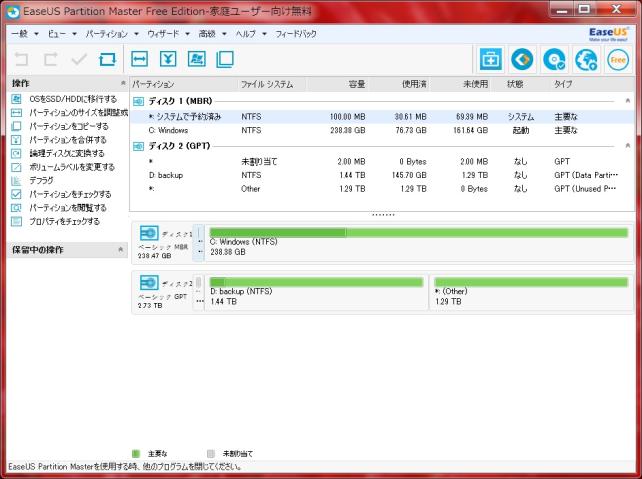The width and height of the screenshot is (642, 479).
Task: Click the orange Free badge icon
Action: [x=617, y=60]
